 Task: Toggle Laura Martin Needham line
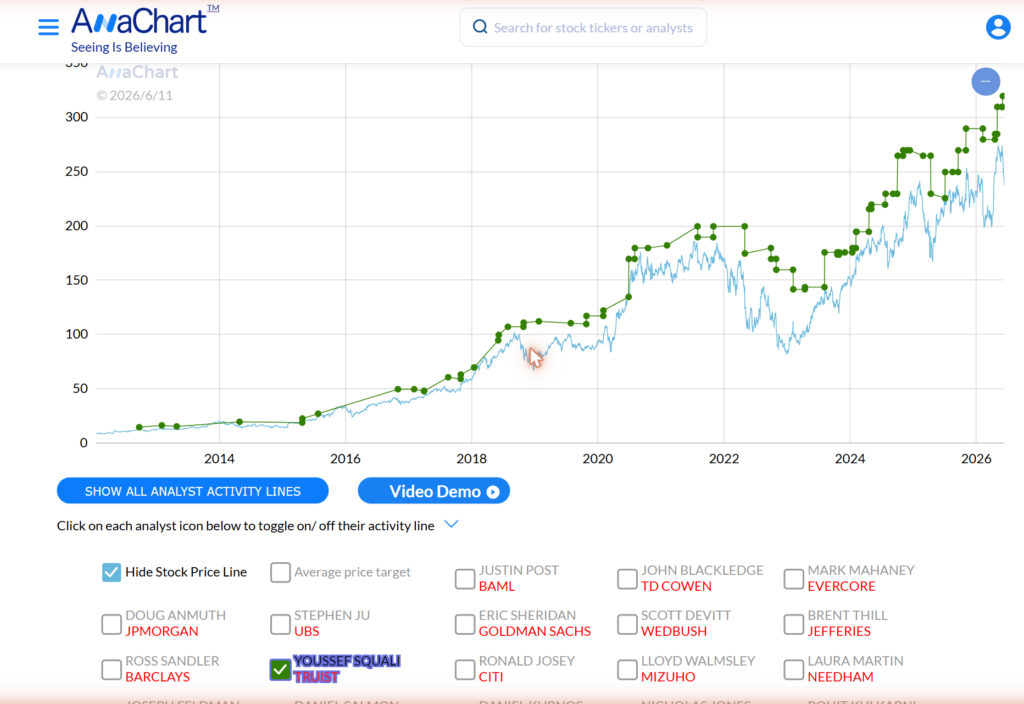click(x=793, y=669)
